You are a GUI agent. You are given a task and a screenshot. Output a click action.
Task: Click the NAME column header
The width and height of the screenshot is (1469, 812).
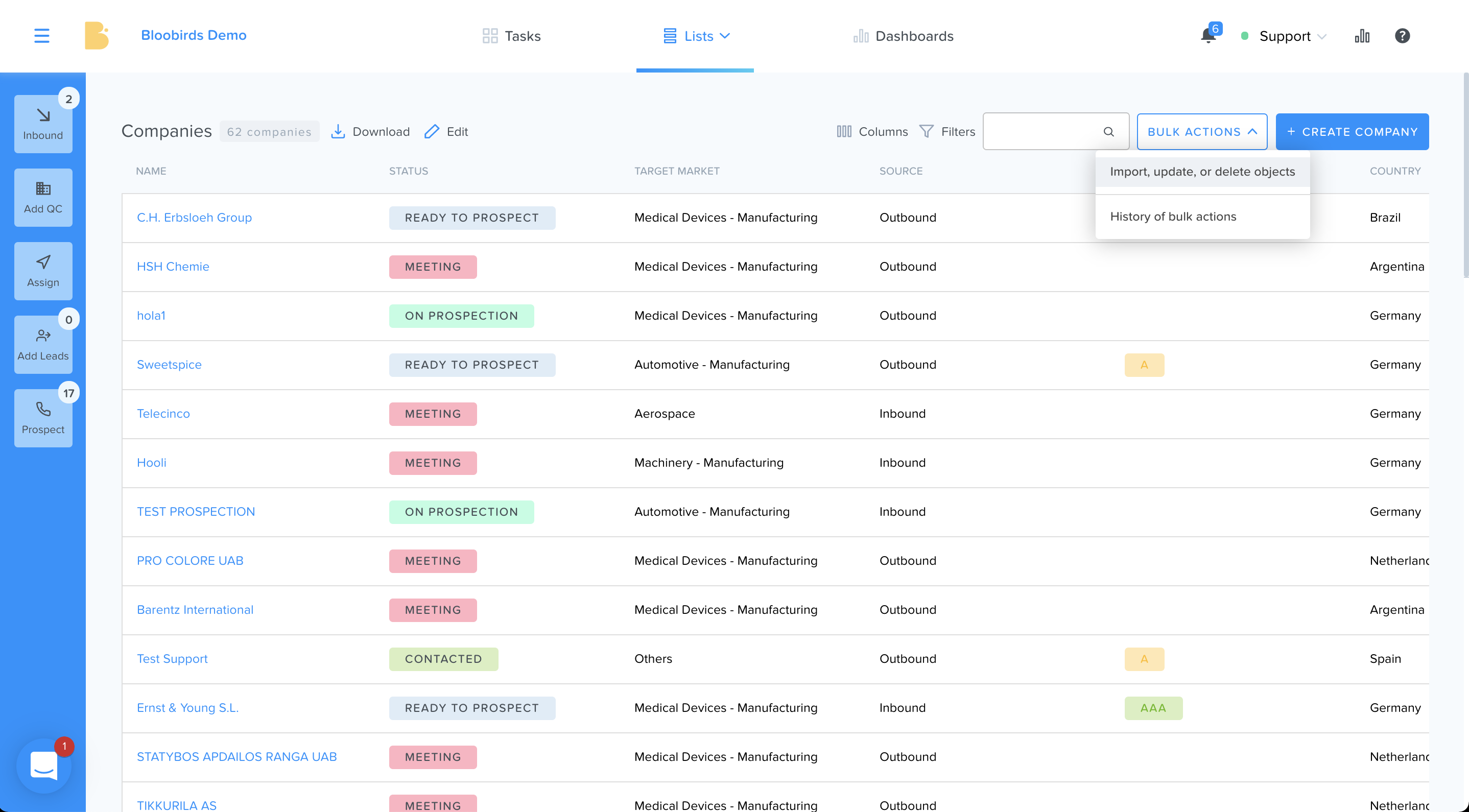(x=151, y=171)
